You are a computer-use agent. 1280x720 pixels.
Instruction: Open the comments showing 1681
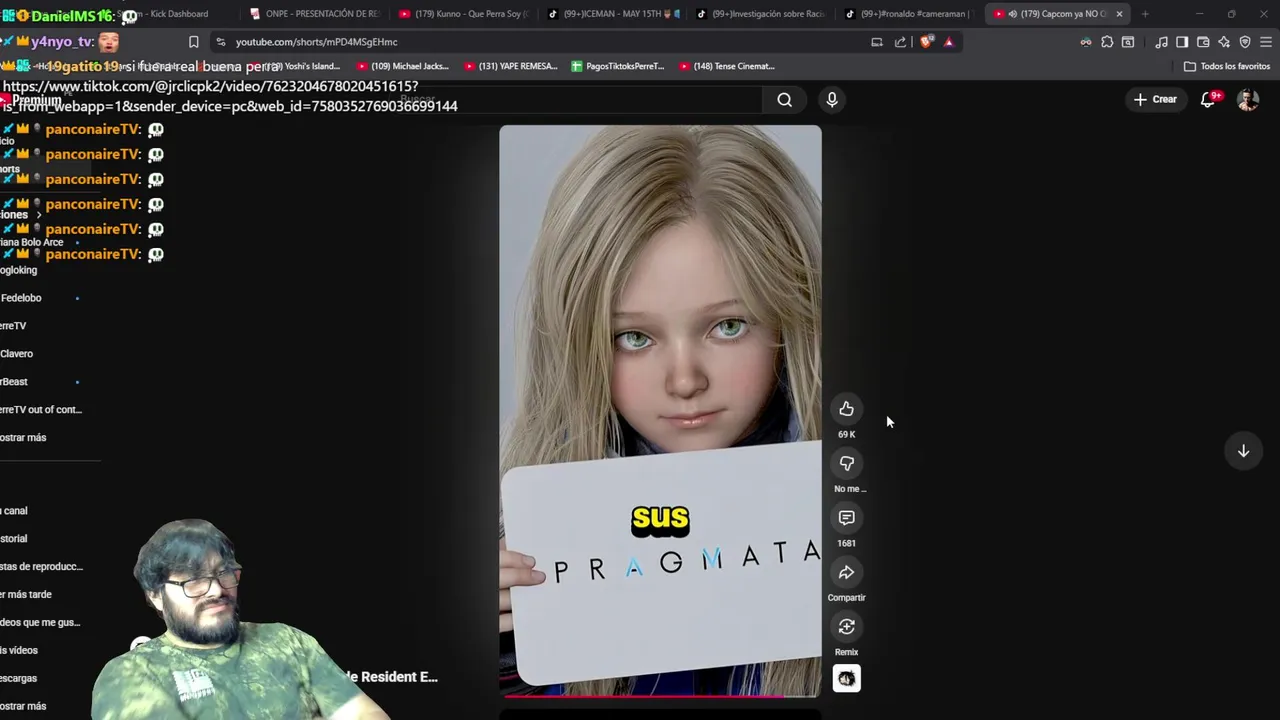coord(846,517)
